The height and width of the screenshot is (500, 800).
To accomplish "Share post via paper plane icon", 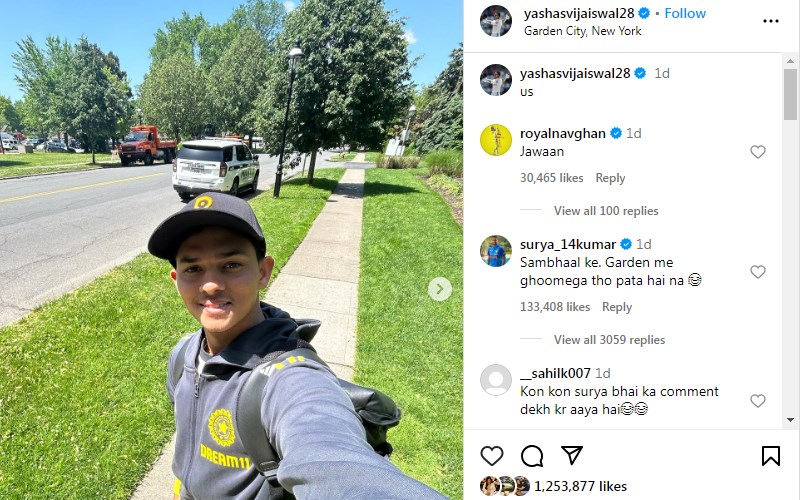I will click(572, 455).
